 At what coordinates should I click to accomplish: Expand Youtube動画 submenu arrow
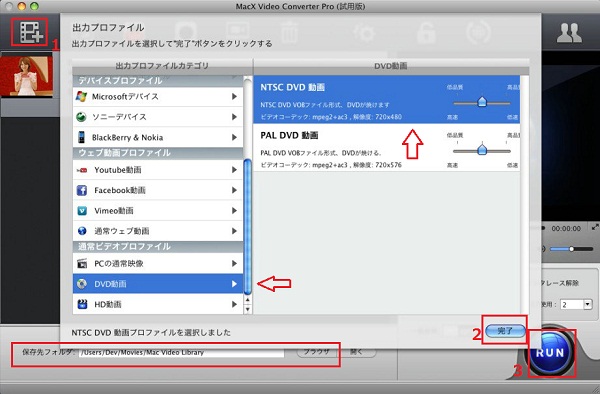234,170
